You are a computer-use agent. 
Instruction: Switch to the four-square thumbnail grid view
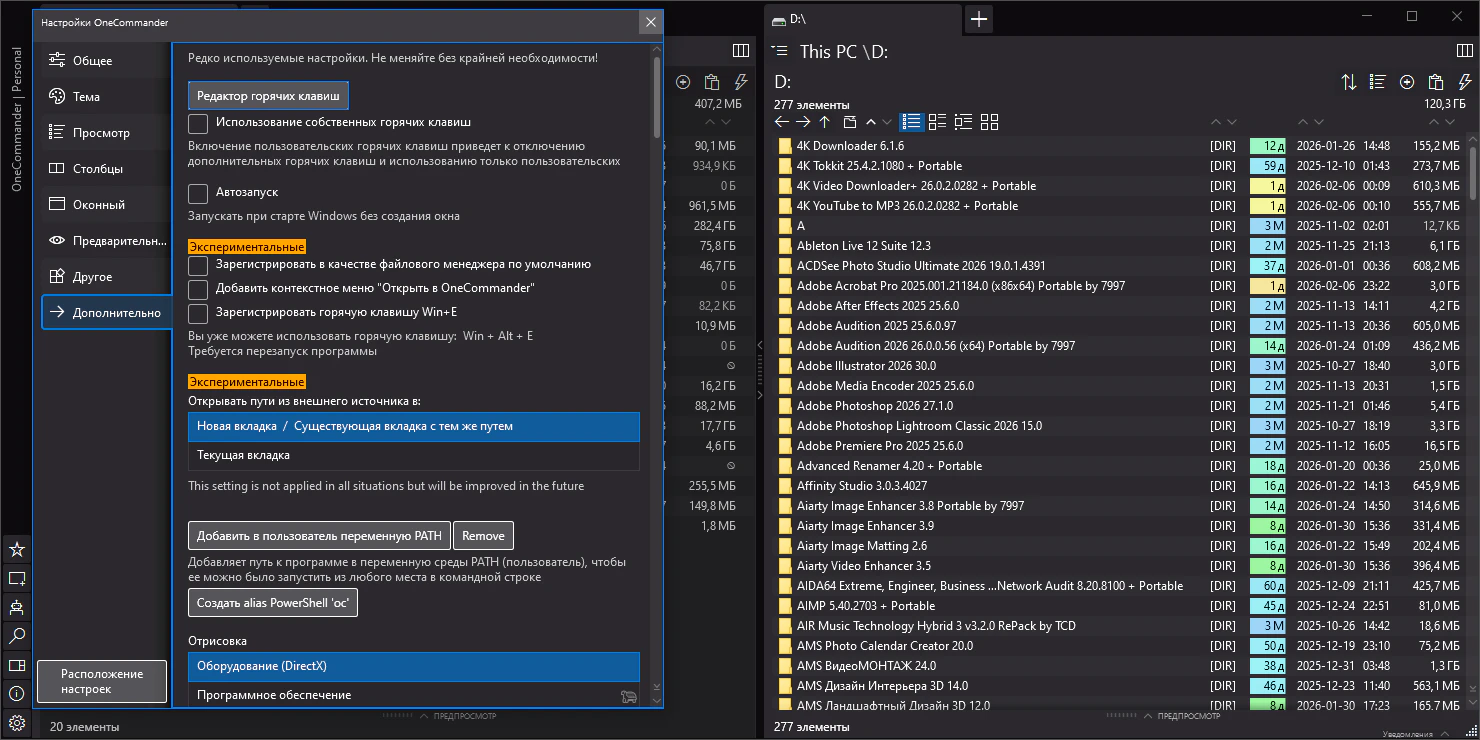989,122
